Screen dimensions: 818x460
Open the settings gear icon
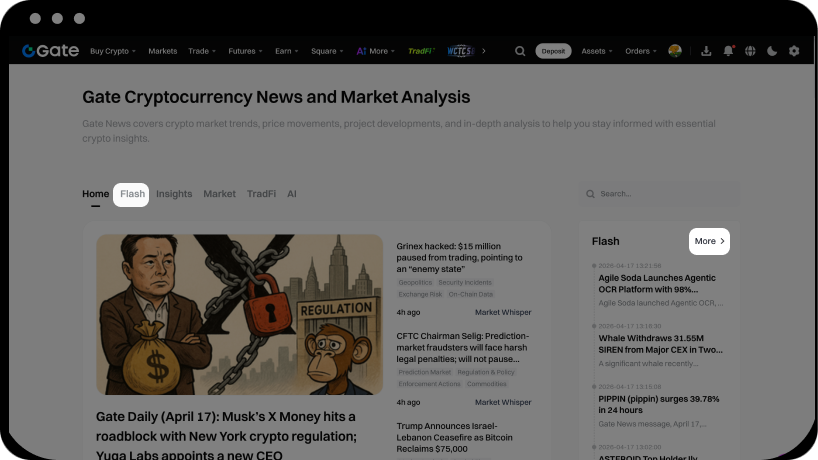coord(794,51)
